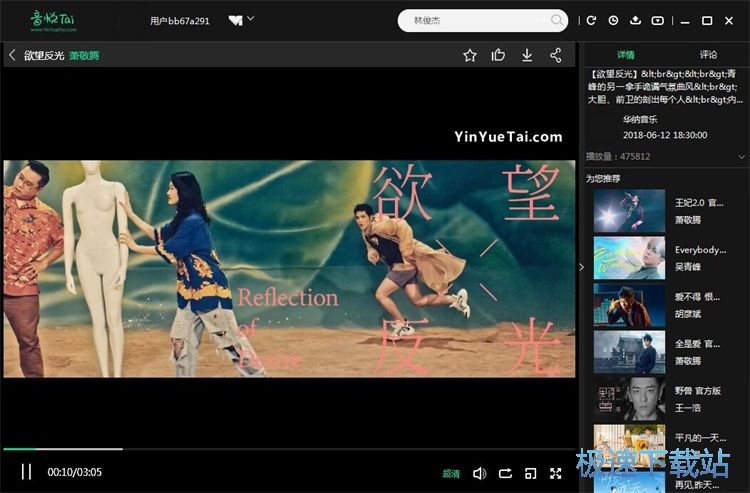The image size is (750, 493).
Task: Click the VIP crown icon
Action: point(235,20)
